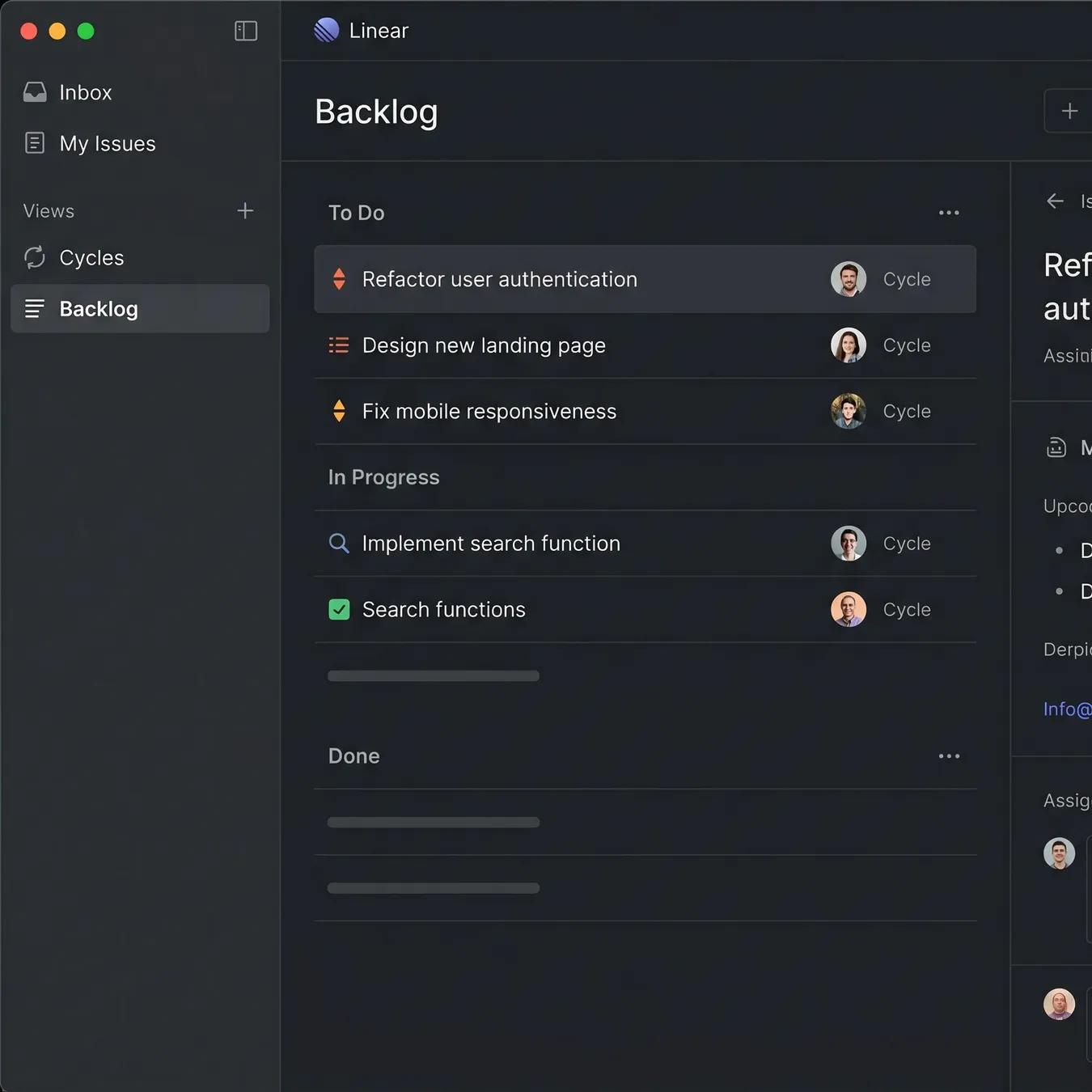Screen dimensions: 1092x1092
Task: Click the Backlog page title
Action: (376, 112)
